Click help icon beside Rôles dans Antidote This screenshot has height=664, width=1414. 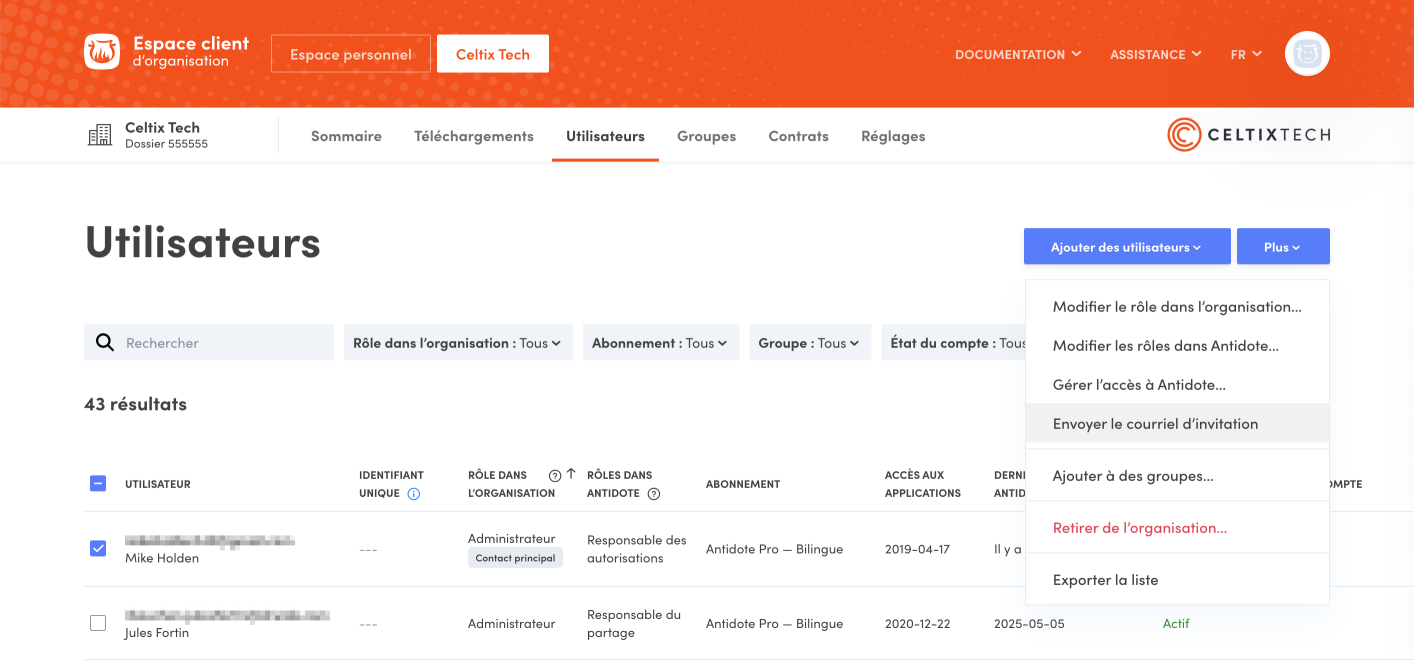654,494
